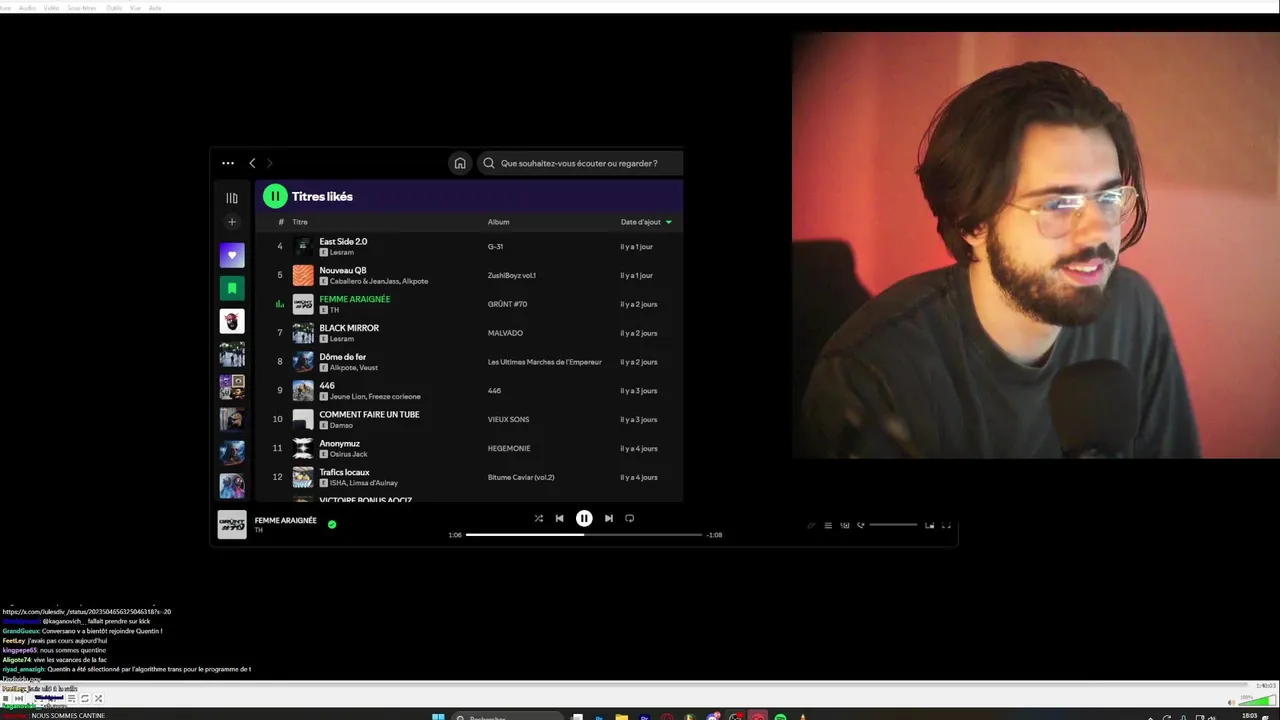The width and height of the screenshot is (1280, 720).
Task: Enter Spotify full screen mode
Action: click(946, 525)
